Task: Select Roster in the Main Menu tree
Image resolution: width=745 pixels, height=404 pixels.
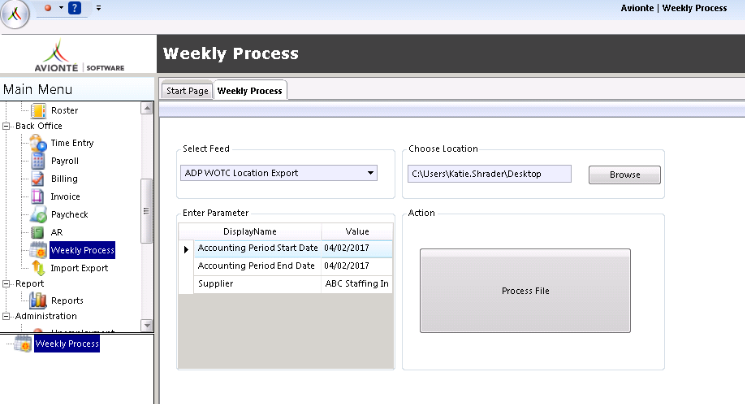Action: [x=65, y=110]
